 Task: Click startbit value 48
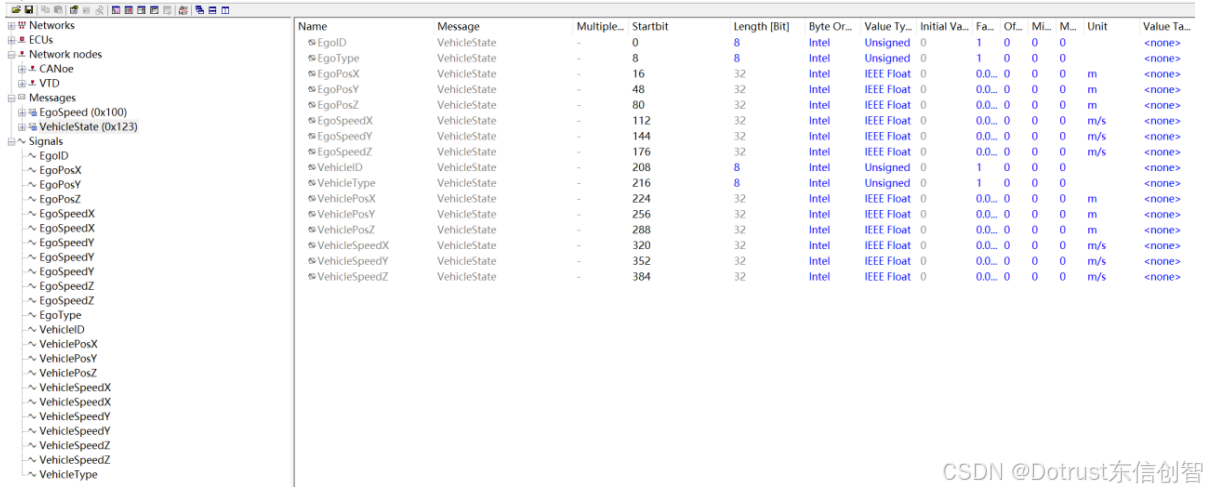pos(638,89)
